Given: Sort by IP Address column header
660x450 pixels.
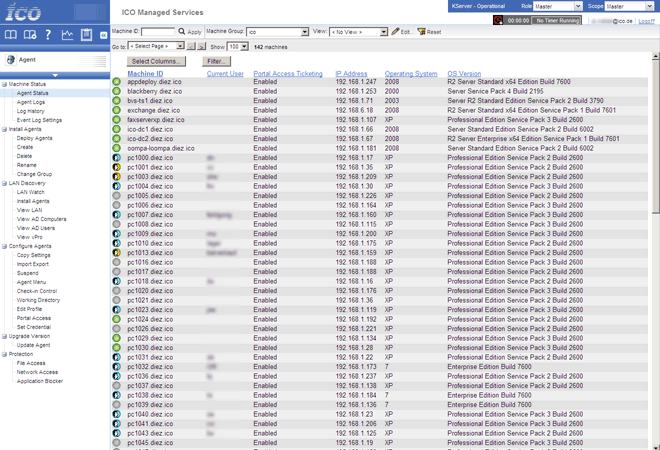Looking at the screenshot, I should tap(351, 74).
